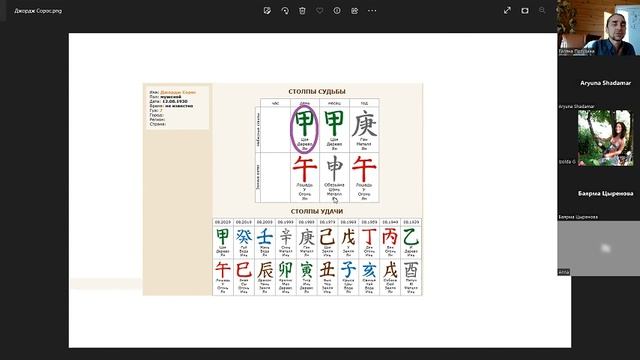Click luck pillar stem 辛
640x360 pixels.
pyautogui.click(x=286, y=237)
